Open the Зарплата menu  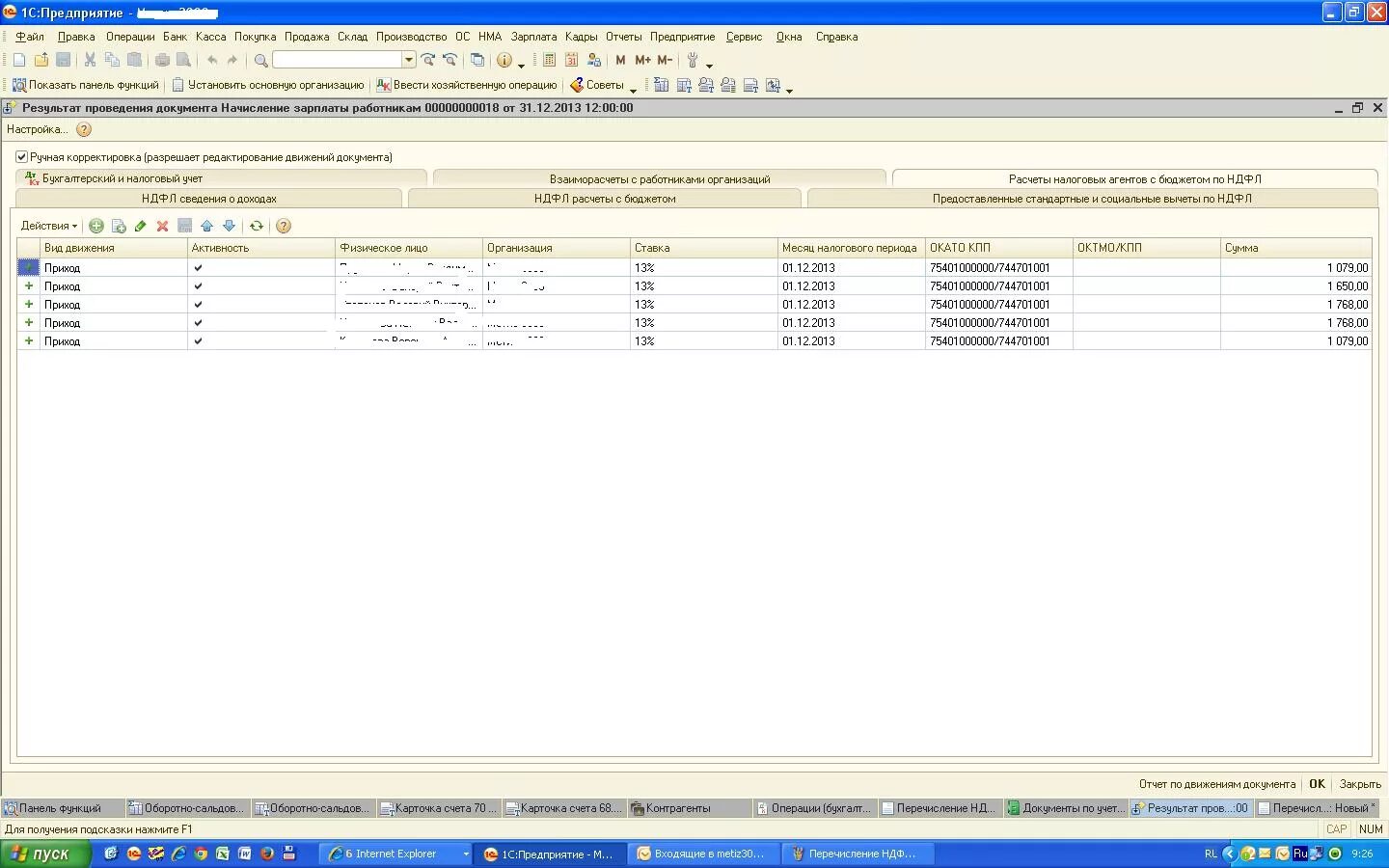(x=533, y=37)
